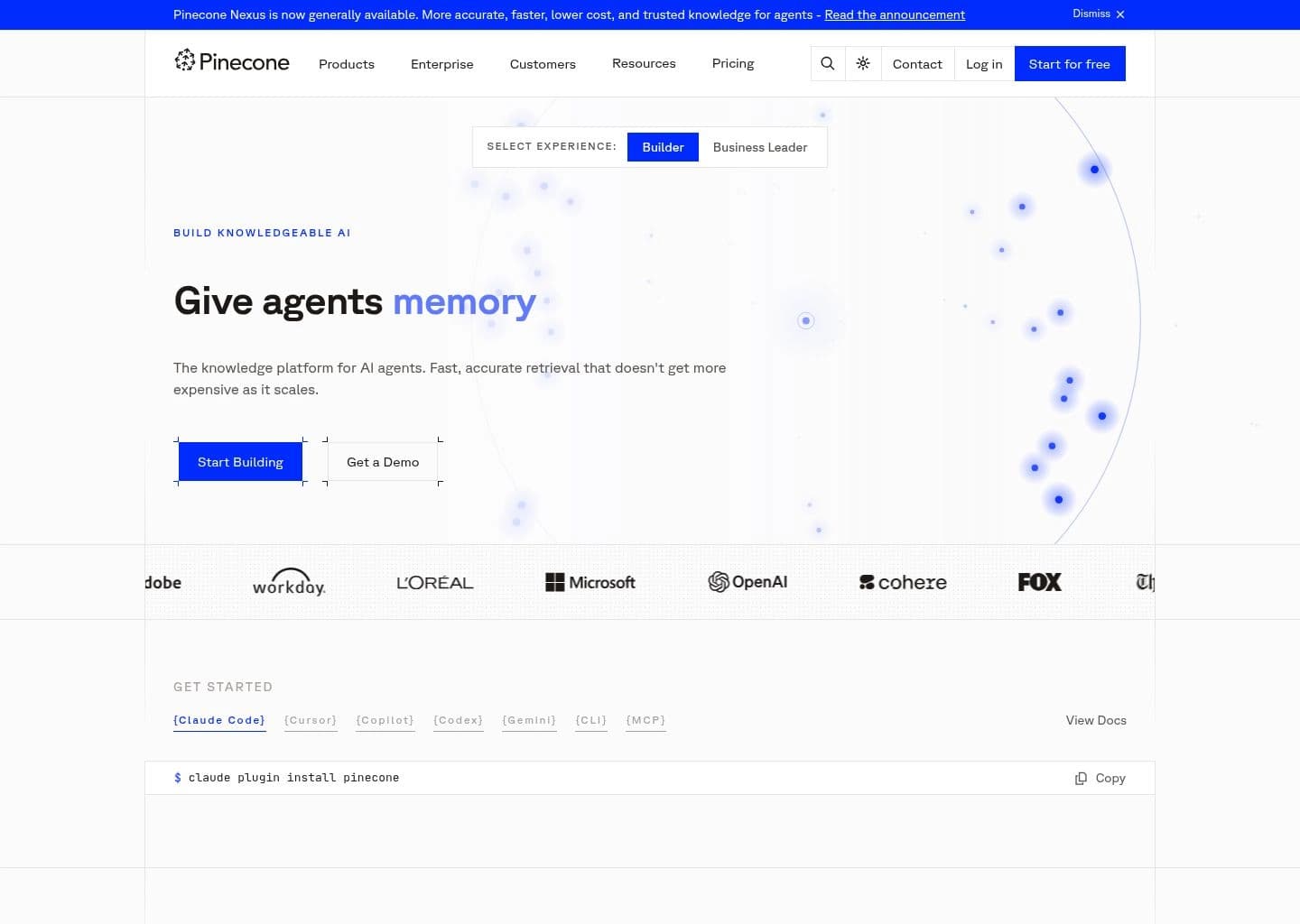Click the 'Give agents memory' headline

tap(355, 301)
